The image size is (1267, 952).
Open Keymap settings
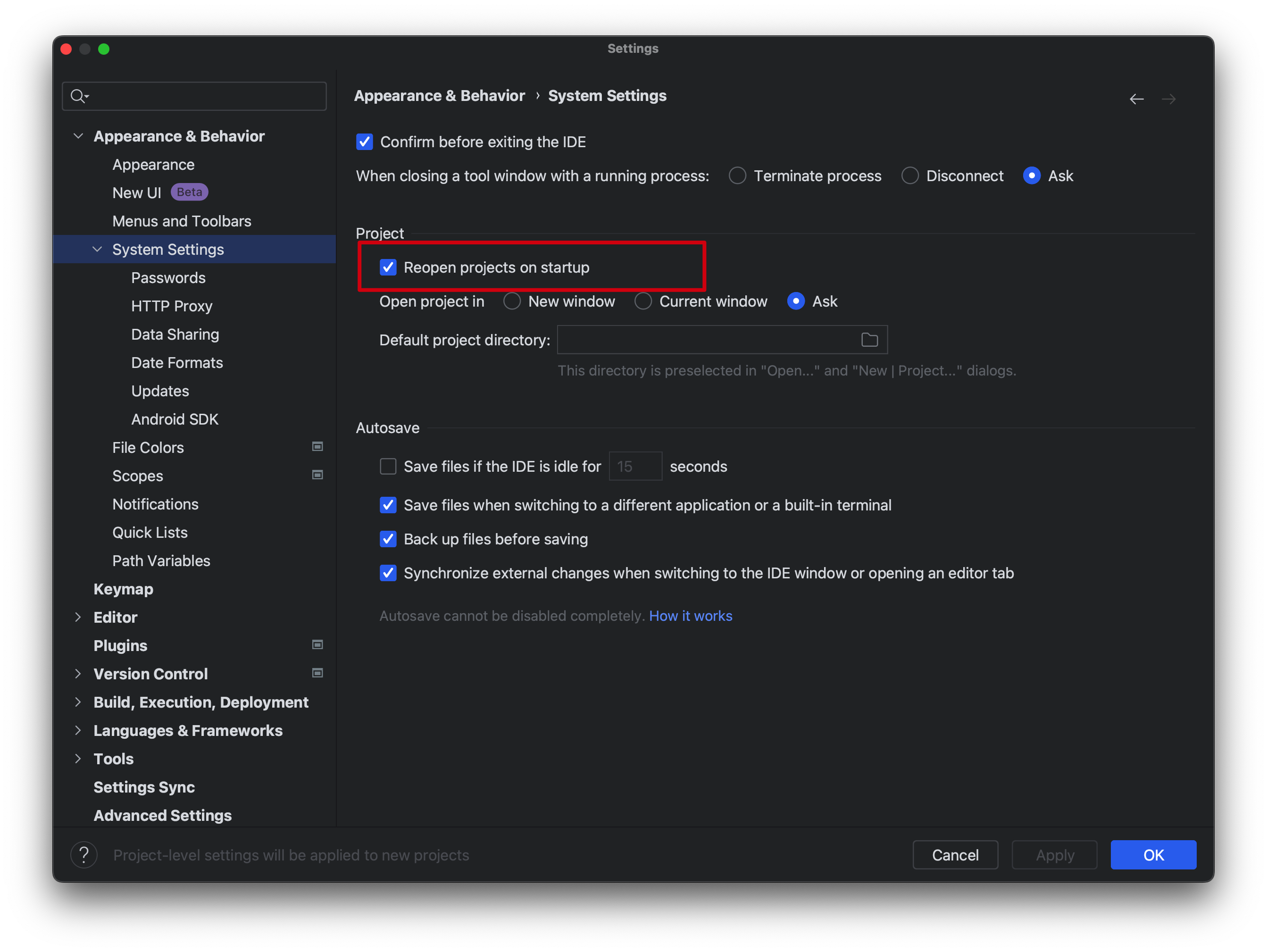tap(123, 589)
